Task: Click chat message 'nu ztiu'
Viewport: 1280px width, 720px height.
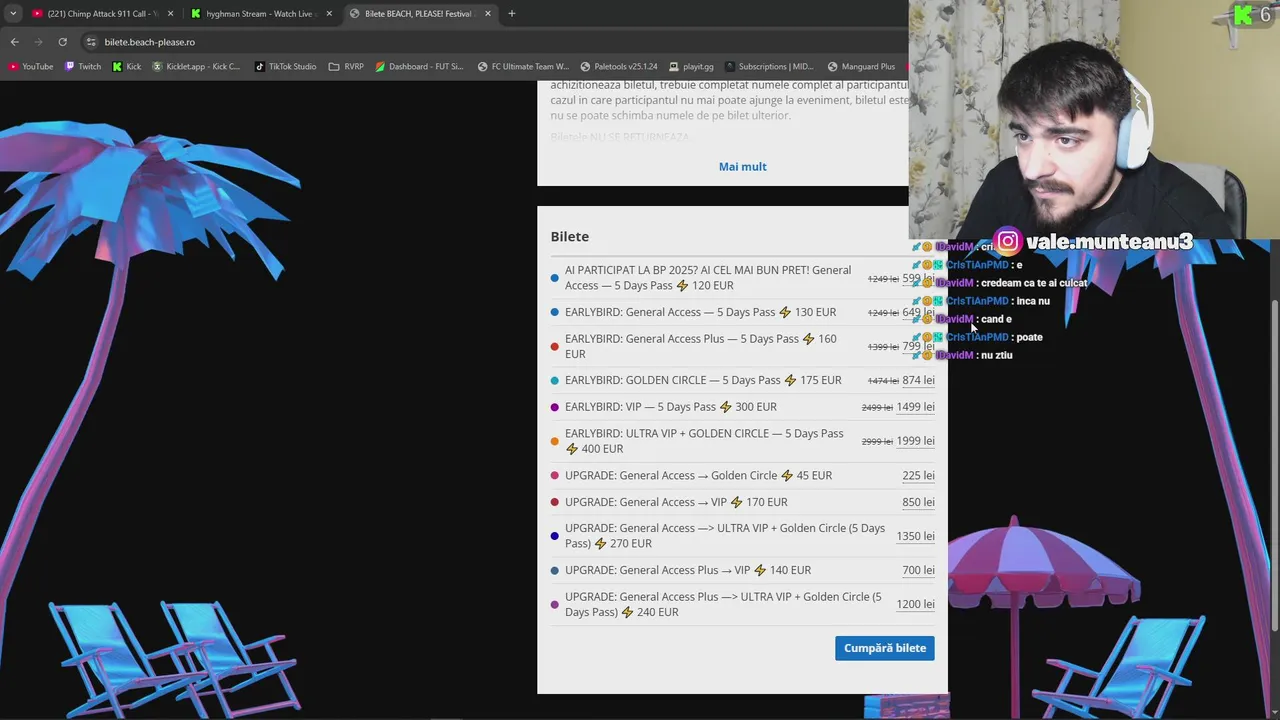Action: tap(996, 355)
